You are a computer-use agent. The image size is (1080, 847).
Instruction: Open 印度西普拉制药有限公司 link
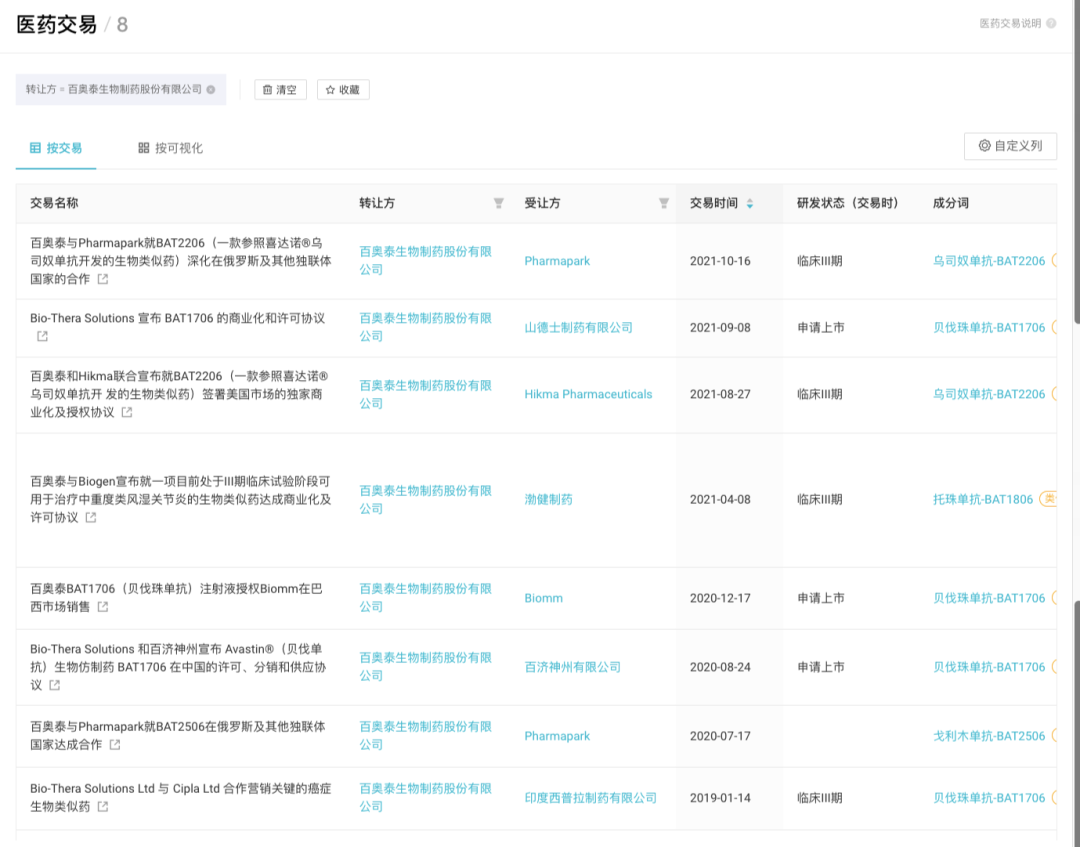pos(590,798)
